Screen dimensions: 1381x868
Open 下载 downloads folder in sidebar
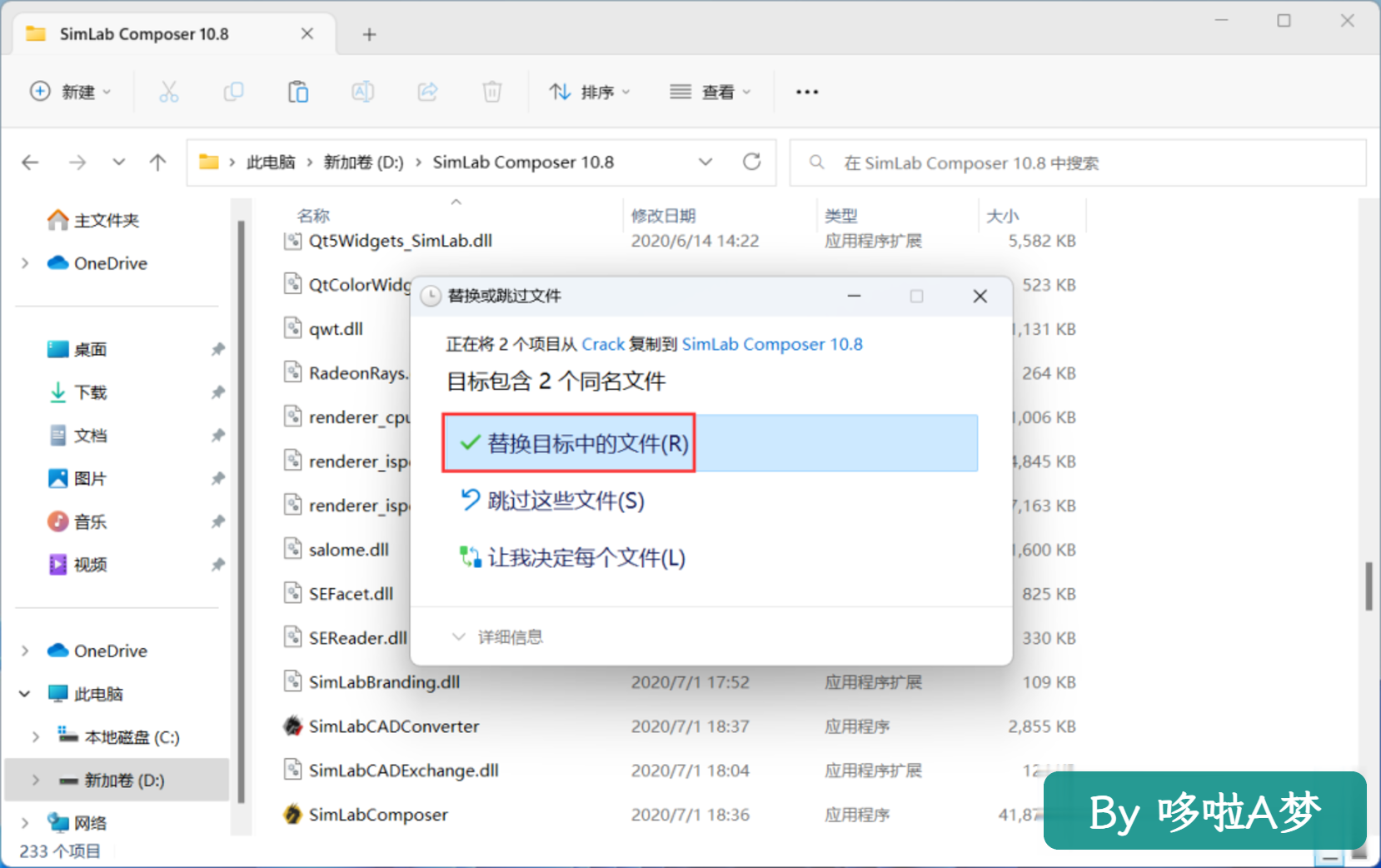pyautogui.click(x=77, y=392)
